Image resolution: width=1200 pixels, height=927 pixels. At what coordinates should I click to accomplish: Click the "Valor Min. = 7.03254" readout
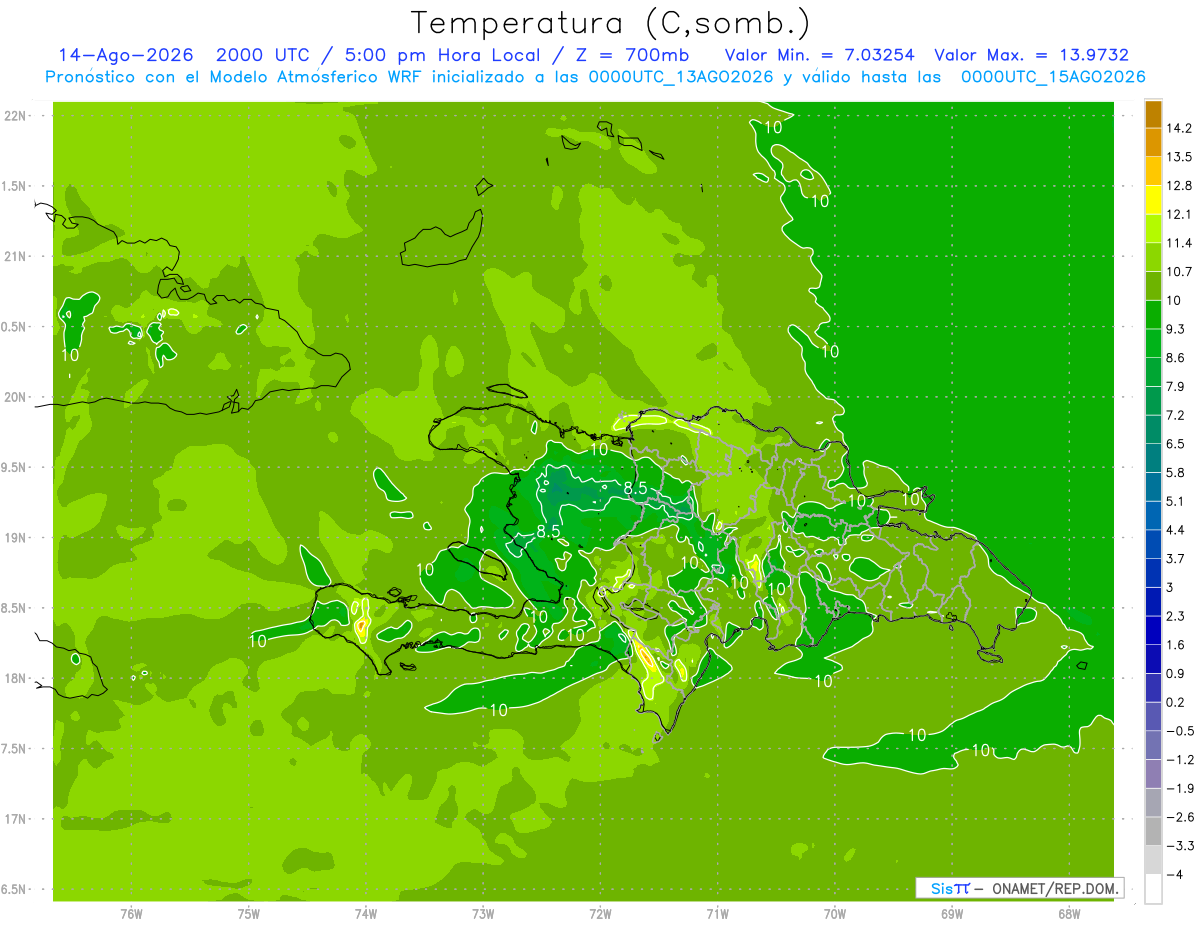(820, 55)
